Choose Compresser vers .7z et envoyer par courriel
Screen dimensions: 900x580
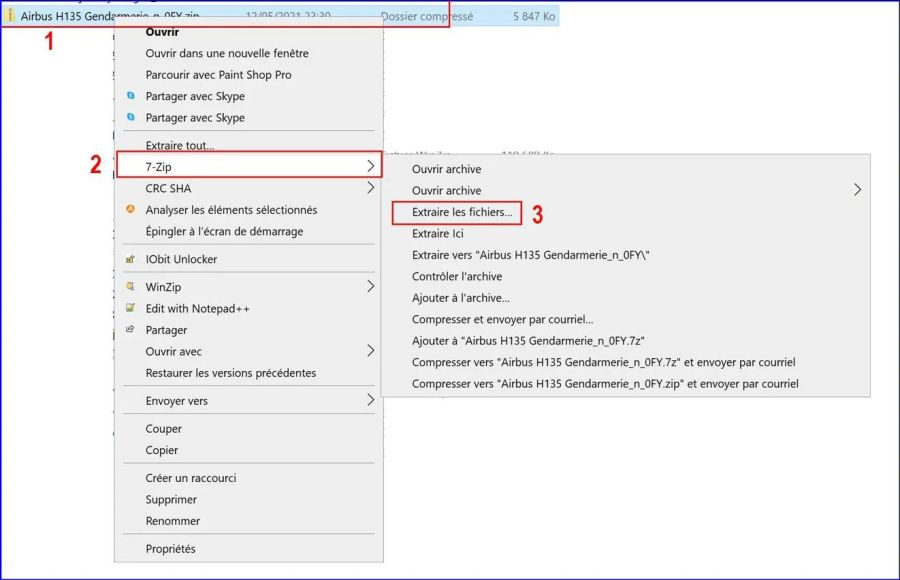604,362
